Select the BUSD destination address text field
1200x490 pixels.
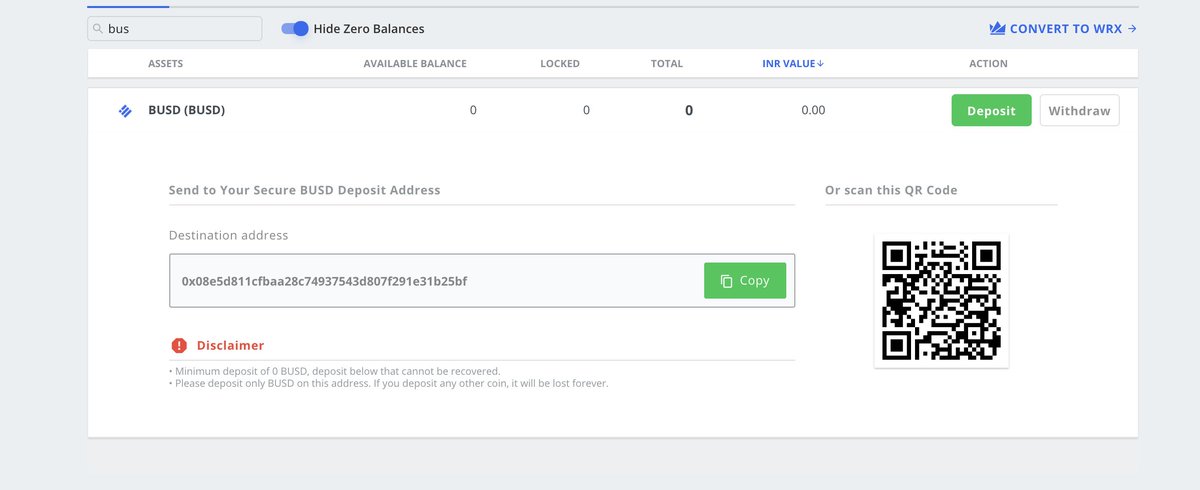click(x=483, y=280)
